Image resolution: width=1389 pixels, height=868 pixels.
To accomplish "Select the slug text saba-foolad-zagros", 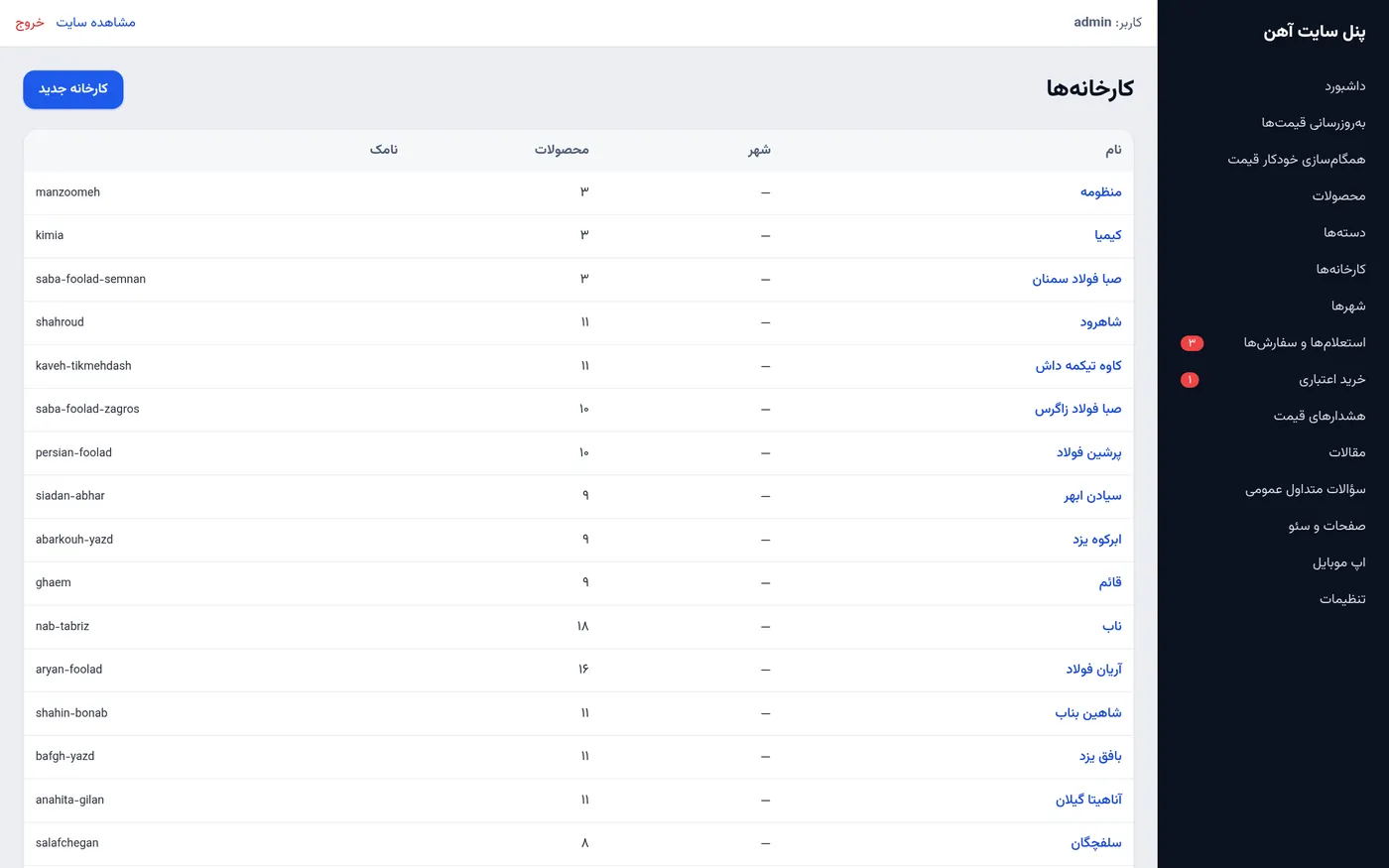I will [87, 410].
